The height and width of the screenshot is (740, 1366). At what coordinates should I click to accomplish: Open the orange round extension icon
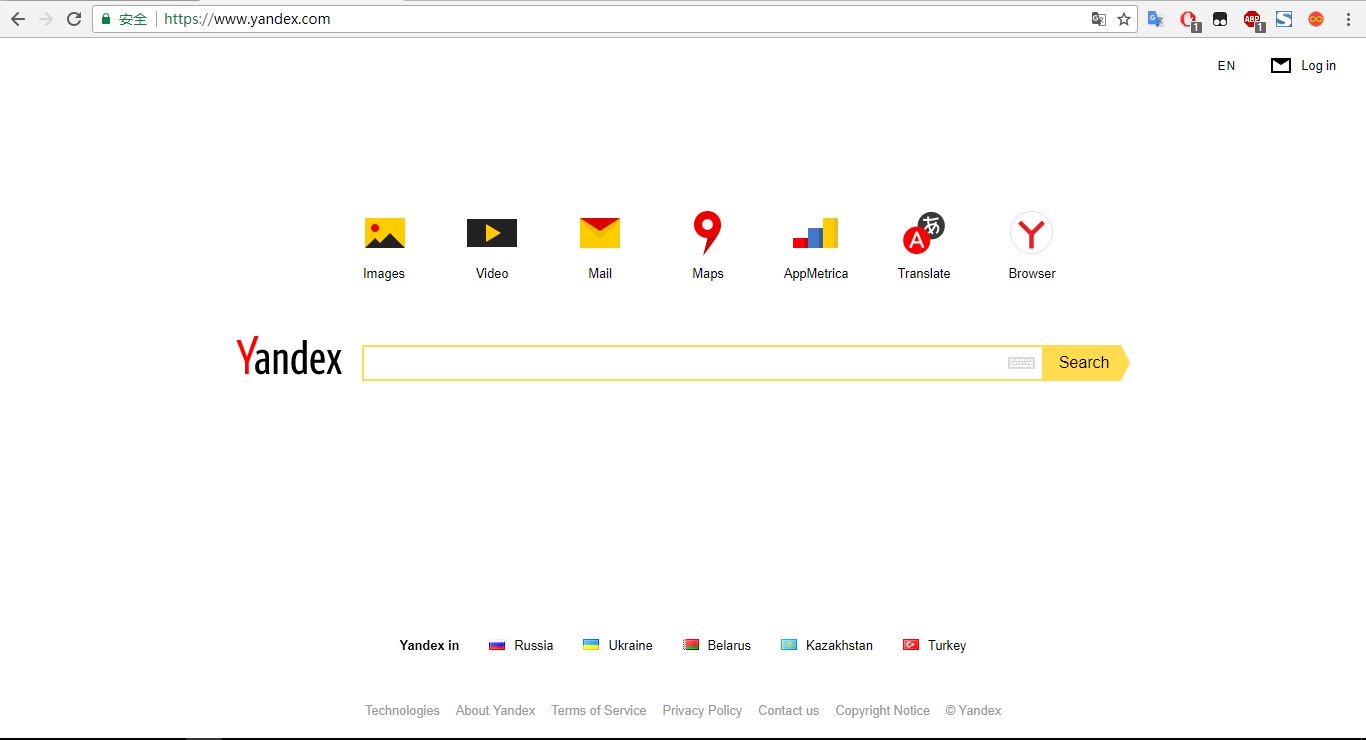pyautogui.click(x=1316, y=19)
